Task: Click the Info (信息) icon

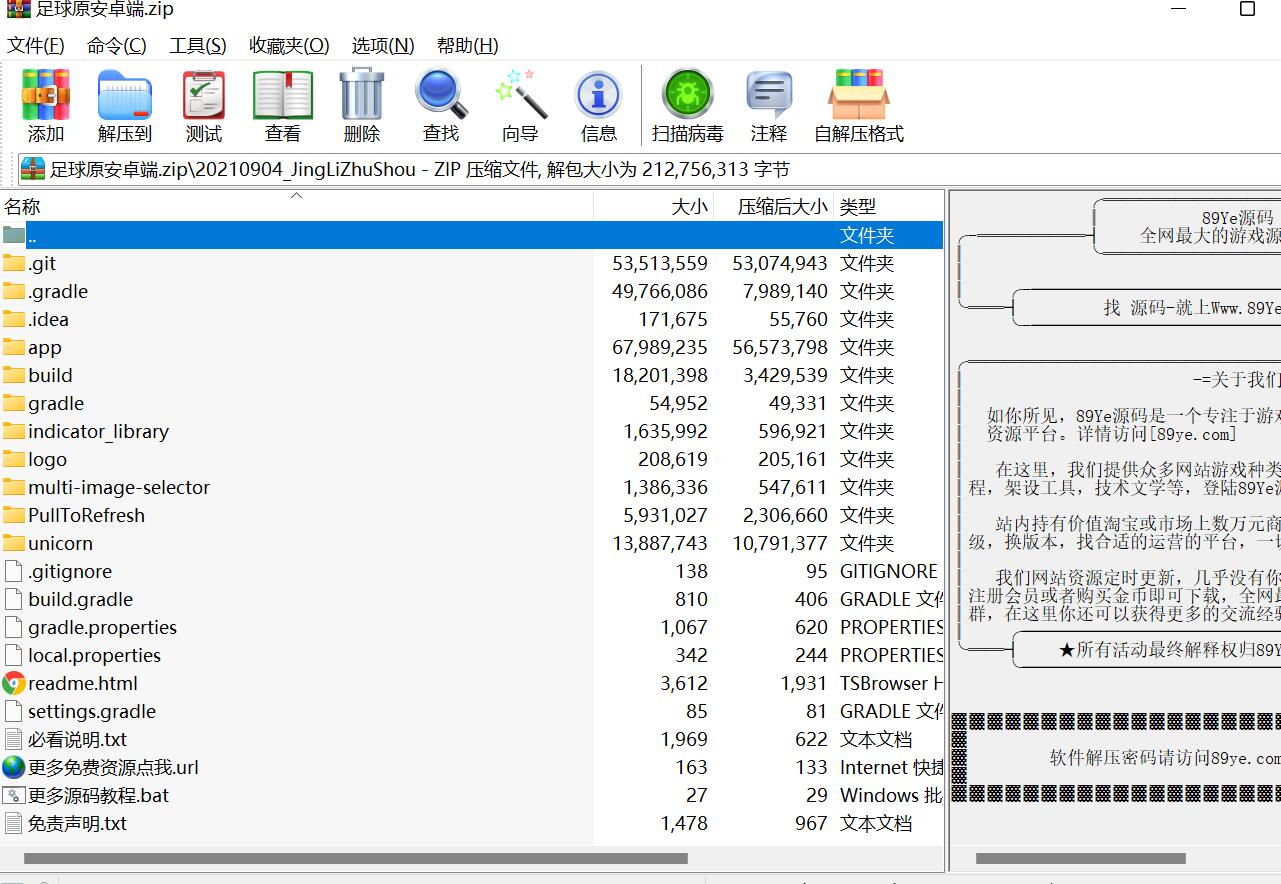Action: pos(599,95)
